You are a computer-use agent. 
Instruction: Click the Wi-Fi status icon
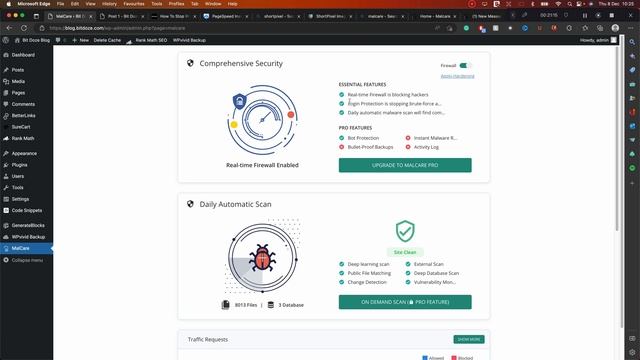tap(558, 4)
